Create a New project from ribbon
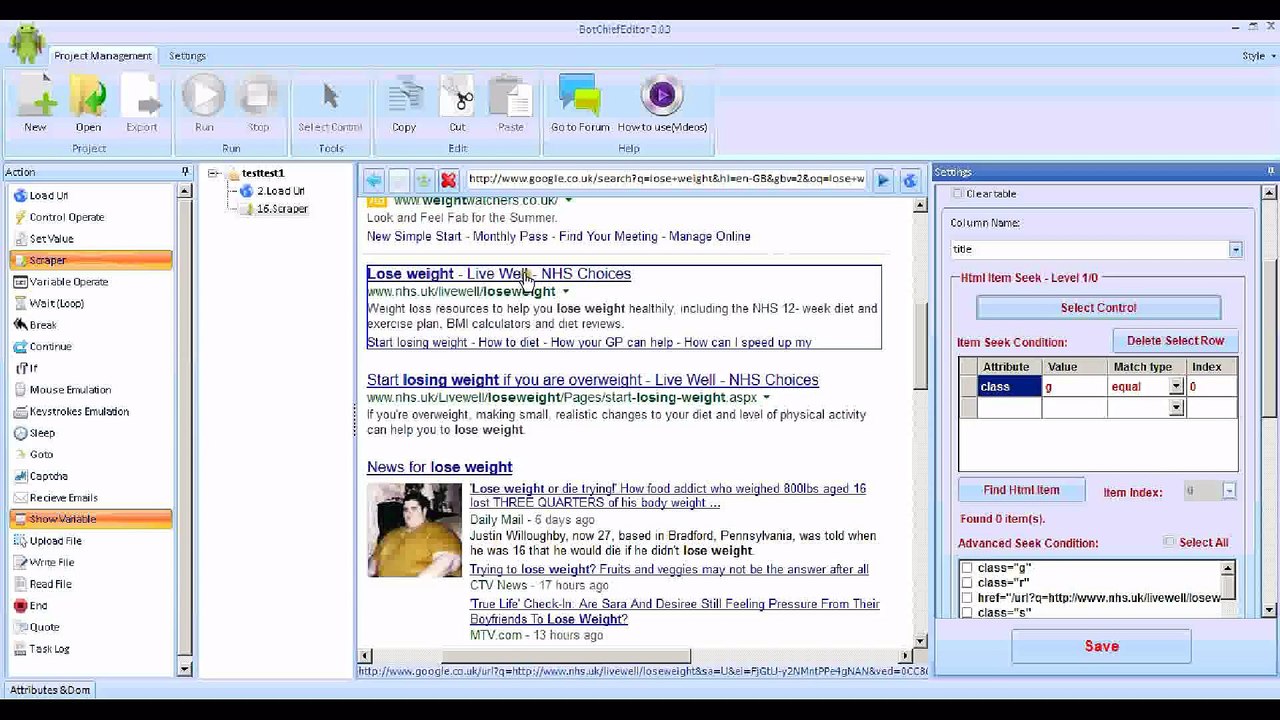 point(35,103)
